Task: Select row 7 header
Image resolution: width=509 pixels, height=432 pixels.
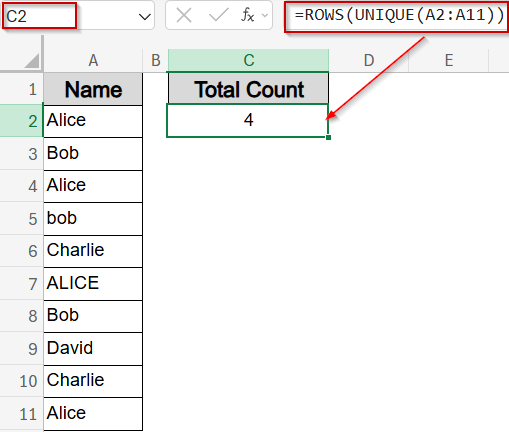Action: [21, 283]
